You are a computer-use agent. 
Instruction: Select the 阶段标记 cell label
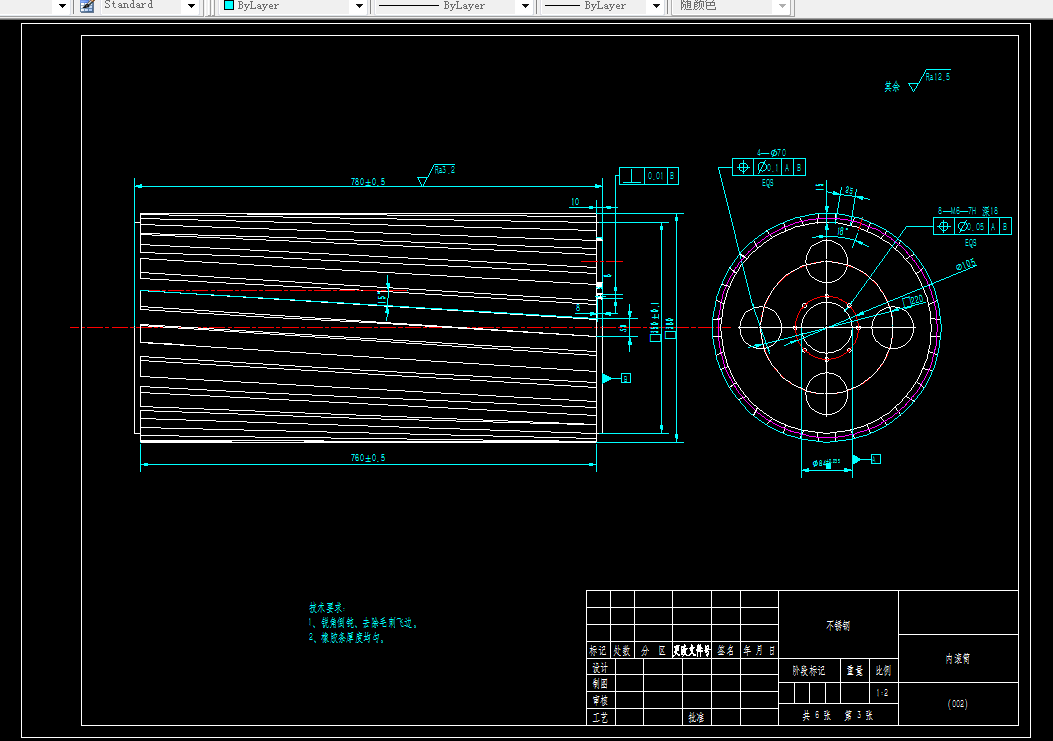point(809,670)
